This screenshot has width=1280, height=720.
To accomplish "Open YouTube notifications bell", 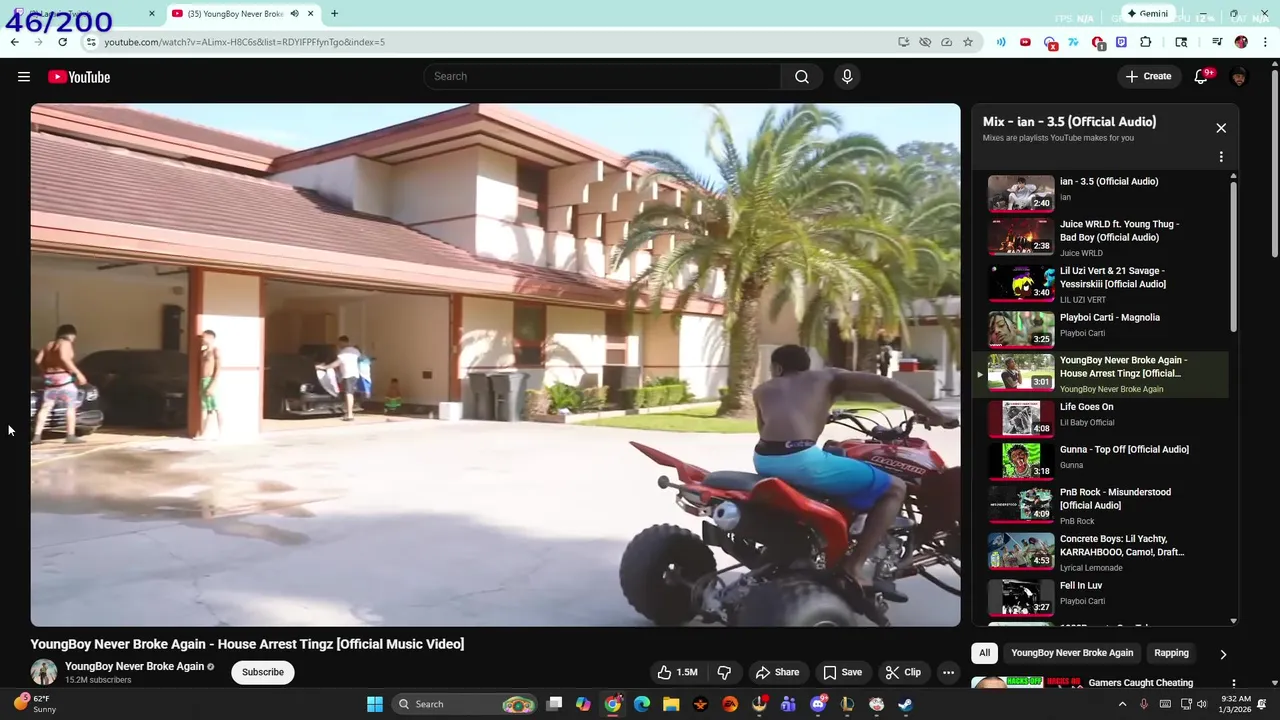I will [1202, 77].
